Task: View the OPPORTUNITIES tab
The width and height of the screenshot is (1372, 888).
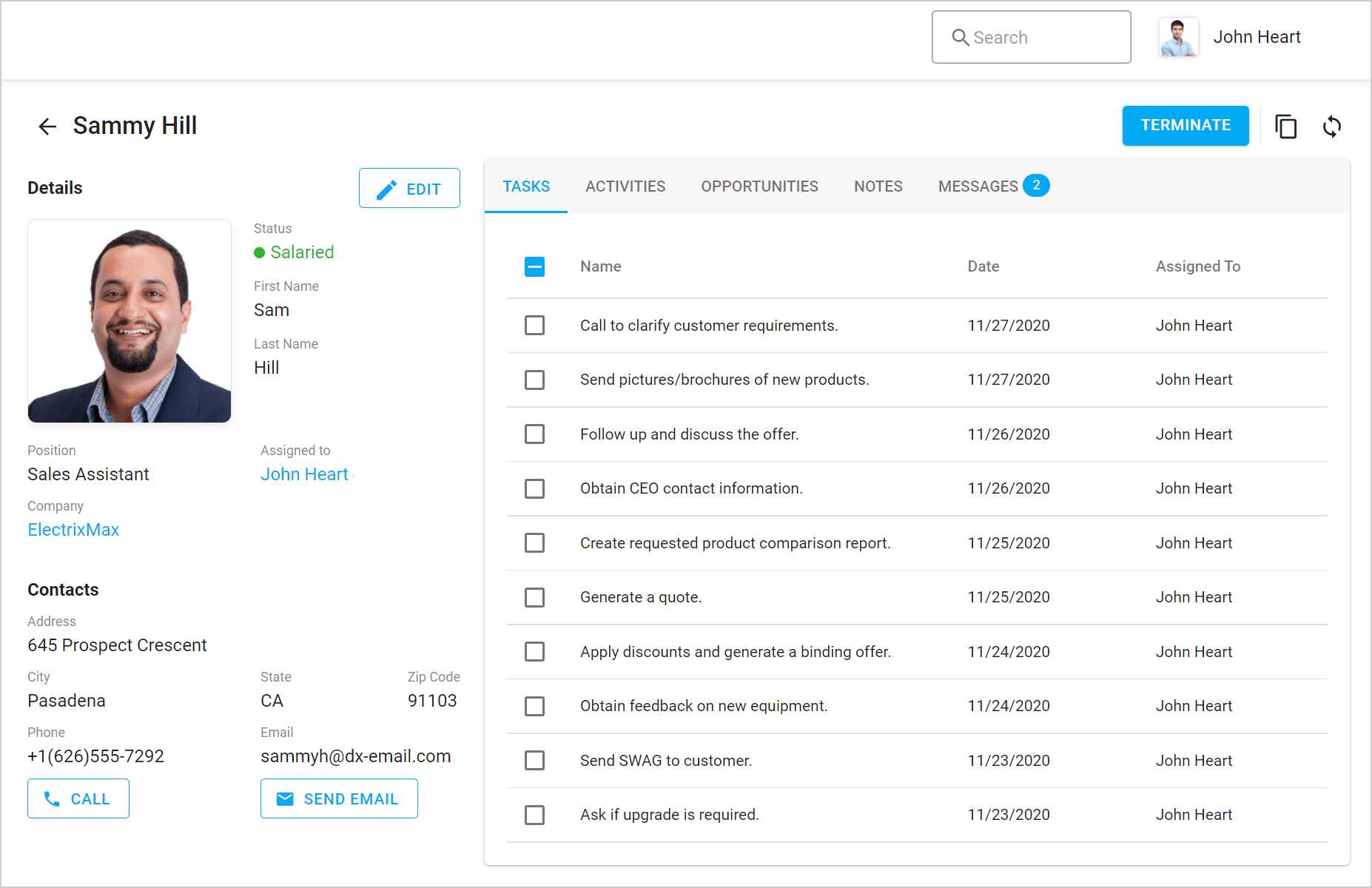Action: 759,186
